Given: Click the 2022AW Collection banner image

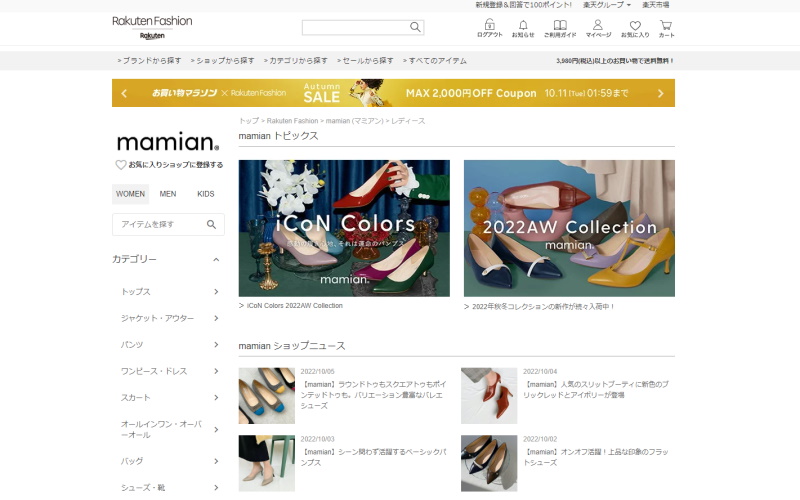Looking at the screenshot, I should click(569, 228).
